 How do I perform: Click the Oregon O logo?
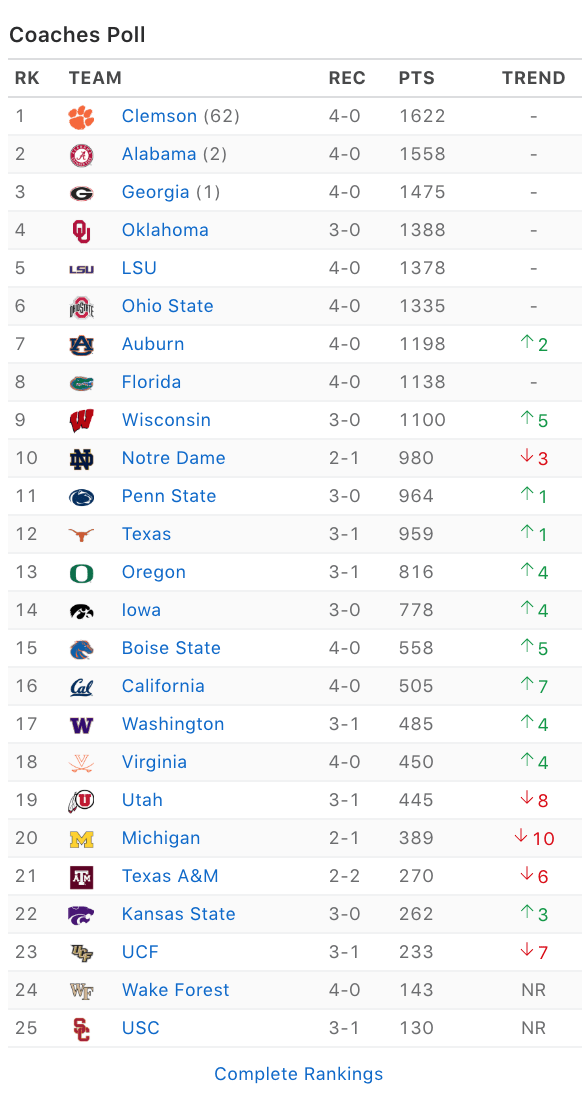pyautogui.click(x=81, y=572)
